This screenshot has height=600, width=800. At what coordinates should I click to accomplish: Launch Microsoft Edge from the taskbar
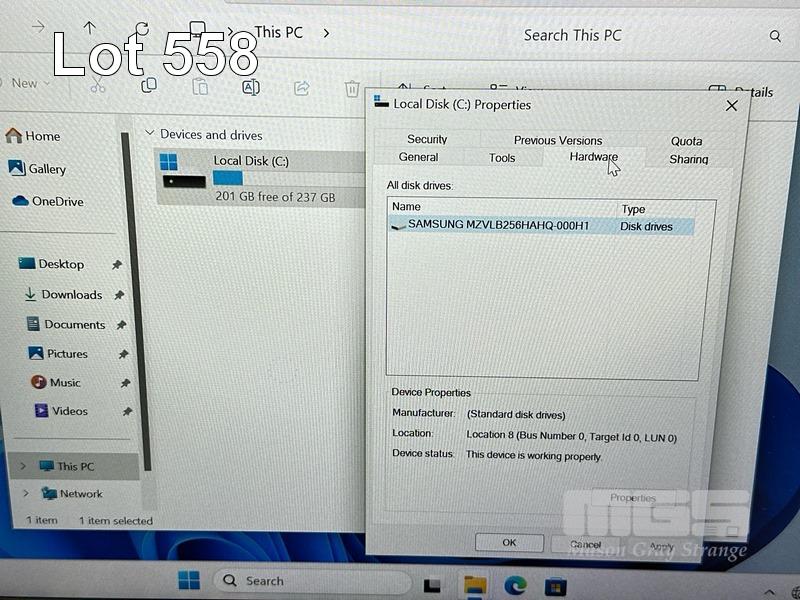(515, 585)
